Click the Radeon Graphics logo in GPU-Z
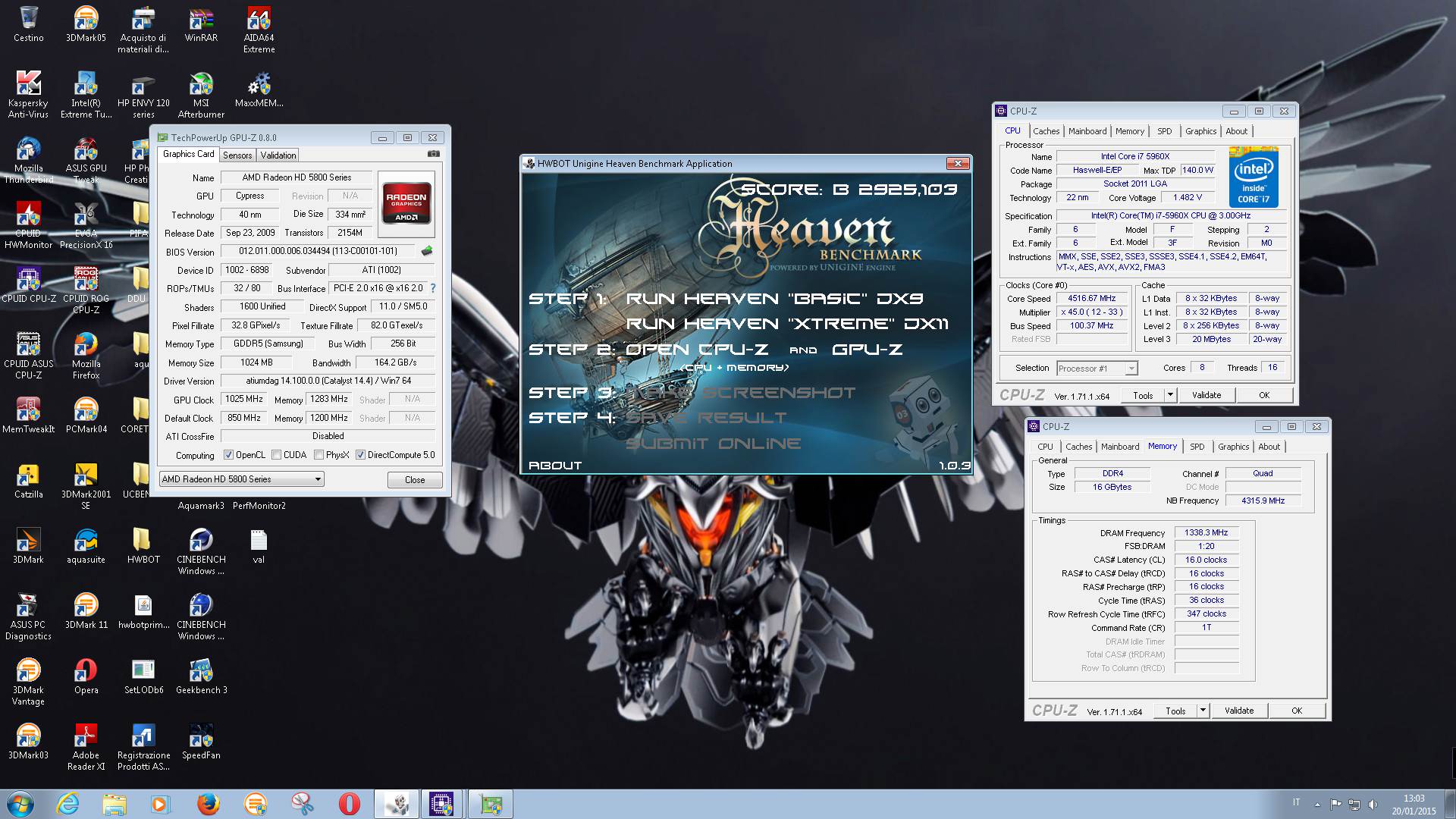The height and width of the screenshot is (819, 1456). point(406,202)
